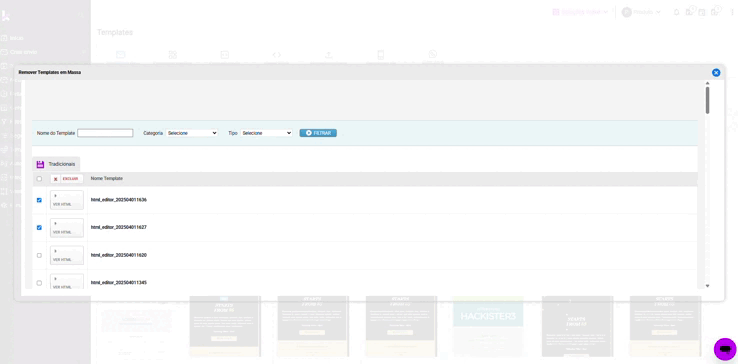The image size is (738, 364).
Task: Click the red X icon on EXCLUIR
Action: pos(56,179)
